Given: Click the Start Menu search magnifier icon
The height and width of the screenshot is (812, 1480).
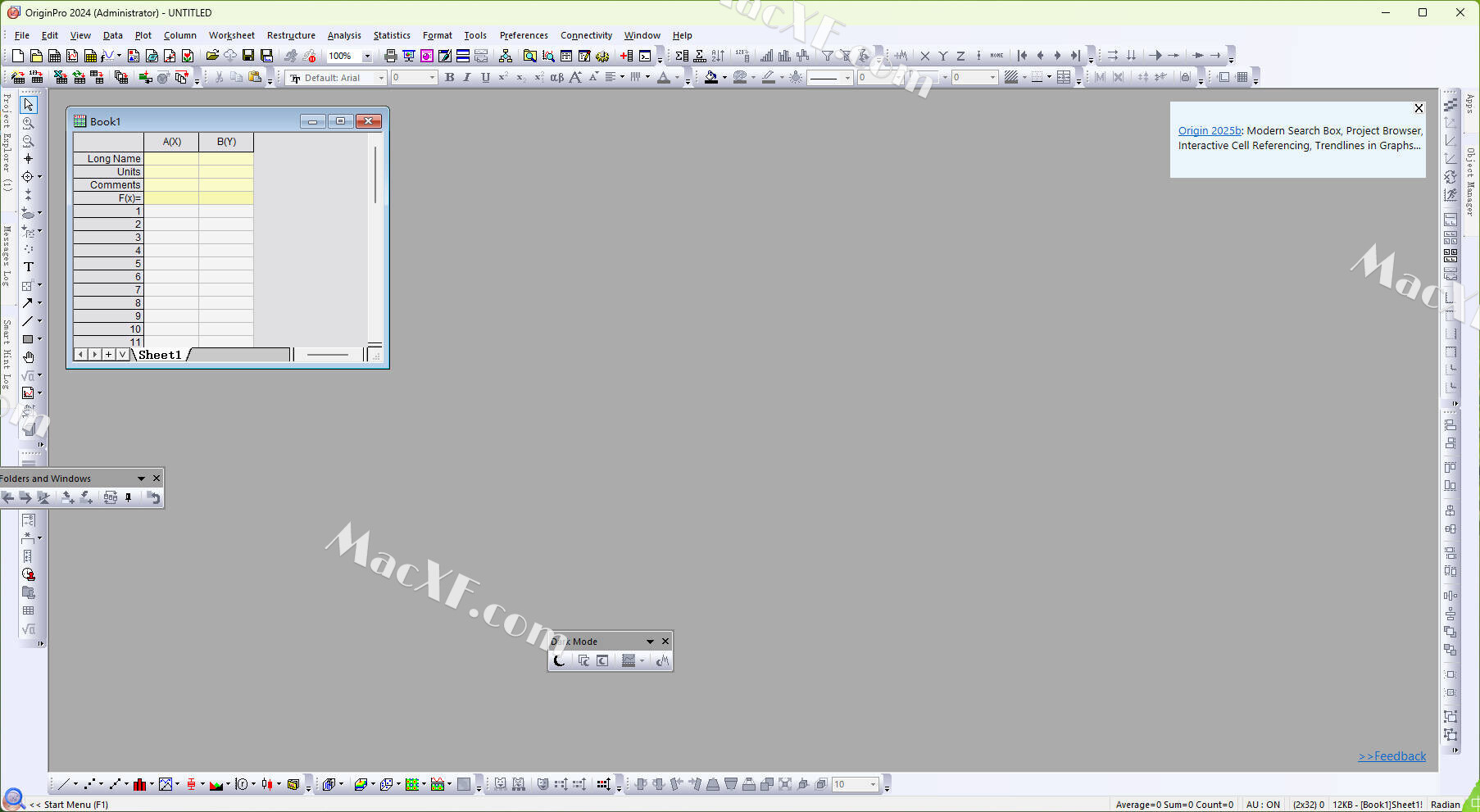Looking at the screenshot, I should click(13, 797).
